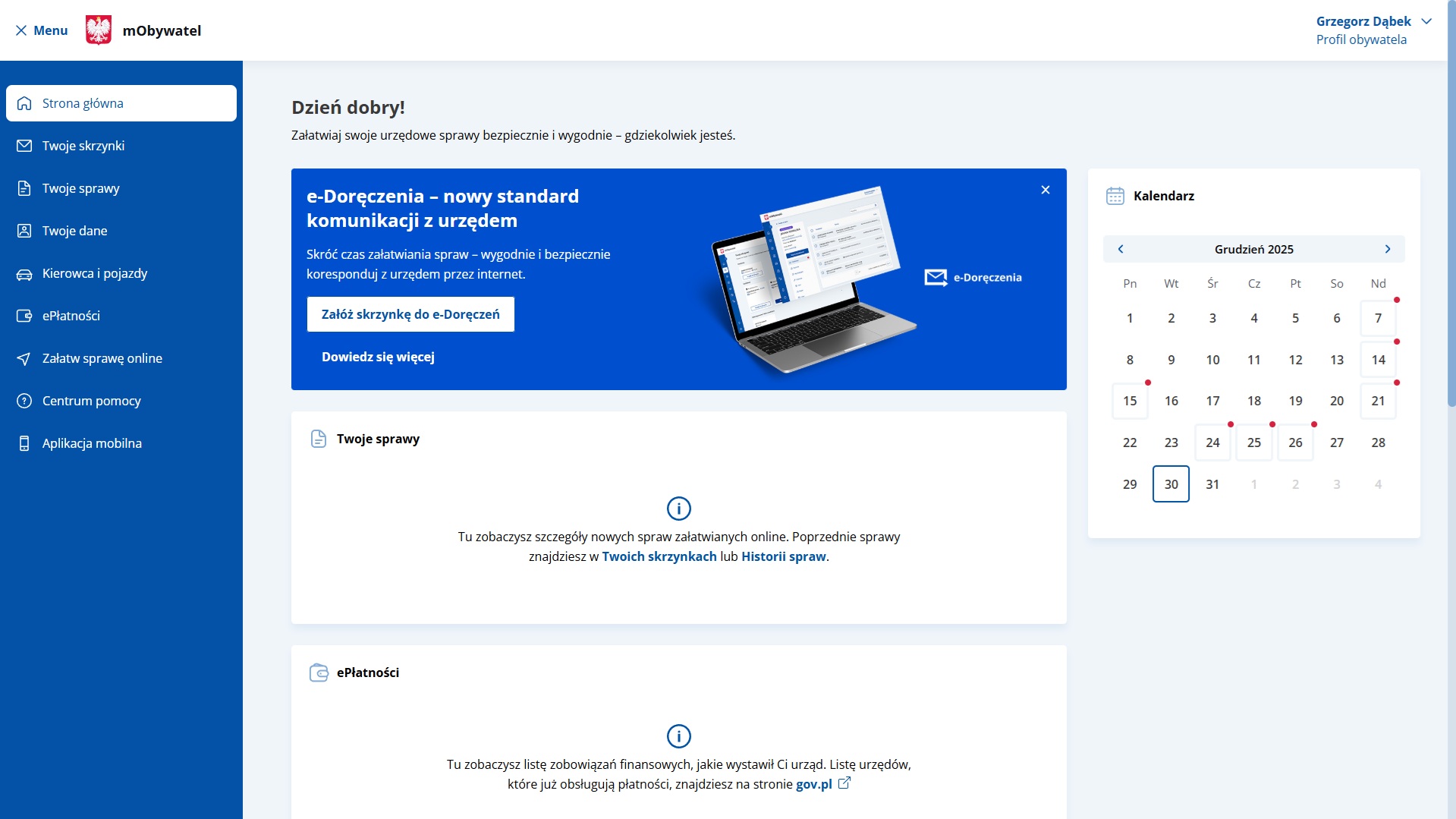Collapse the side Menu
Image resolution: width=1456 pixels, height=819 pixels.
point(41,30)
